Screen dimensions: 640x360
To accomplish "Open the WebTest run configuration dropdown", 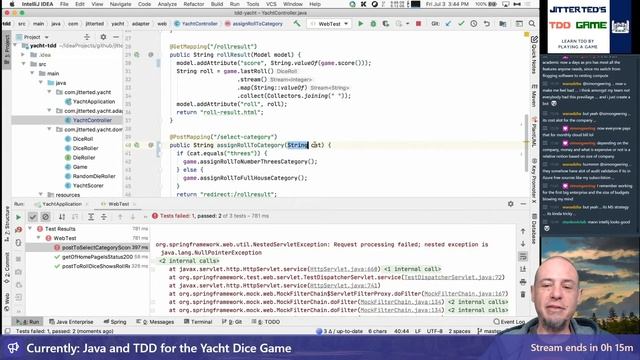I will (329, 24).
